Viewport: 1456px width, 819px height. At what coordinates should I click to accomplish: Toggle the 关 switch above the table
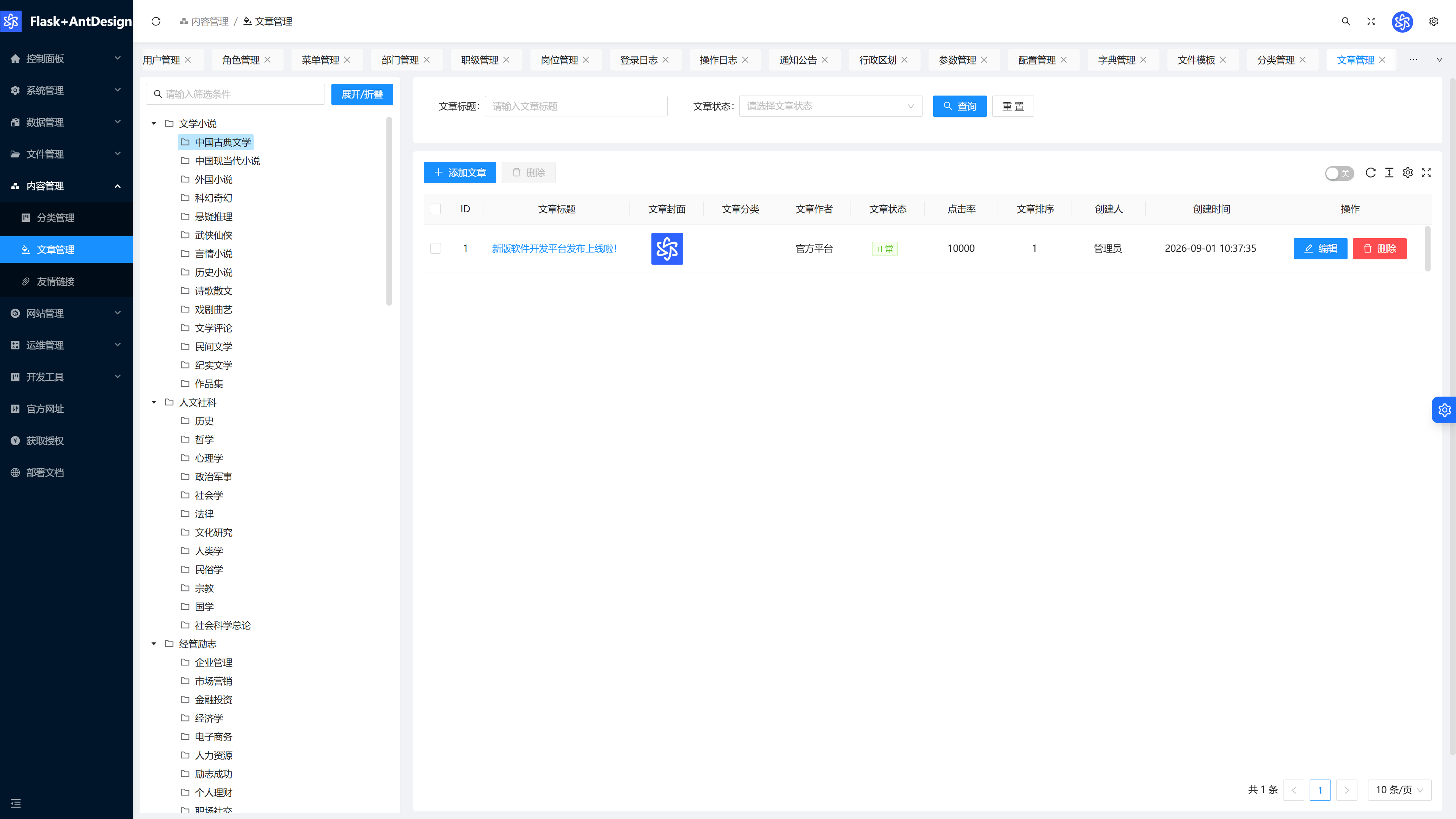coord(1339,174)
